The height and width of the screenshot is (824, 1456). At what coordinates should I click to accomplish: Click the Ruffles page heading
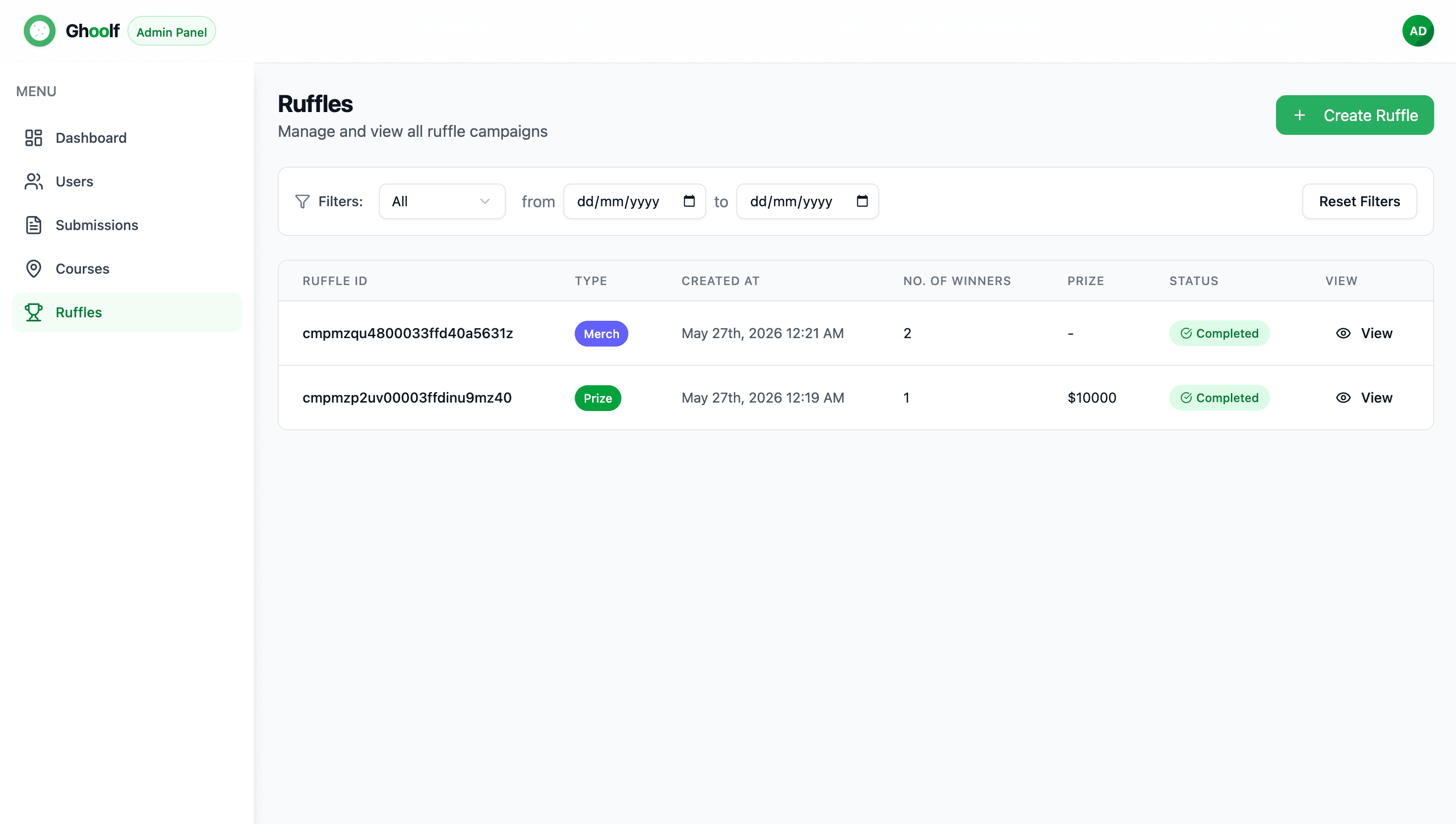click(315, 104)
